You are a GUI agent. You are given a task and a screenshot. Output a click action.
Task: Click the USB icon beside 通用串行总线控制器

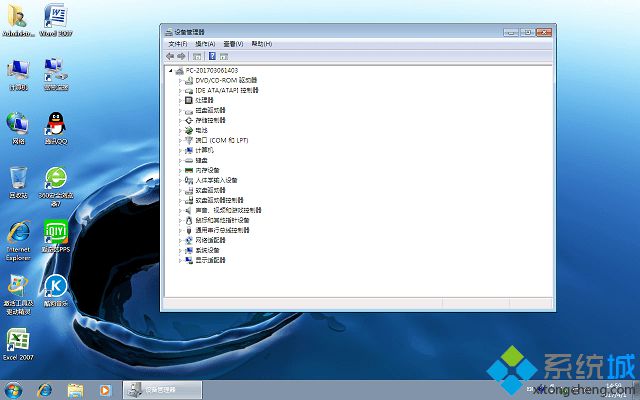[x=189, y=231]
